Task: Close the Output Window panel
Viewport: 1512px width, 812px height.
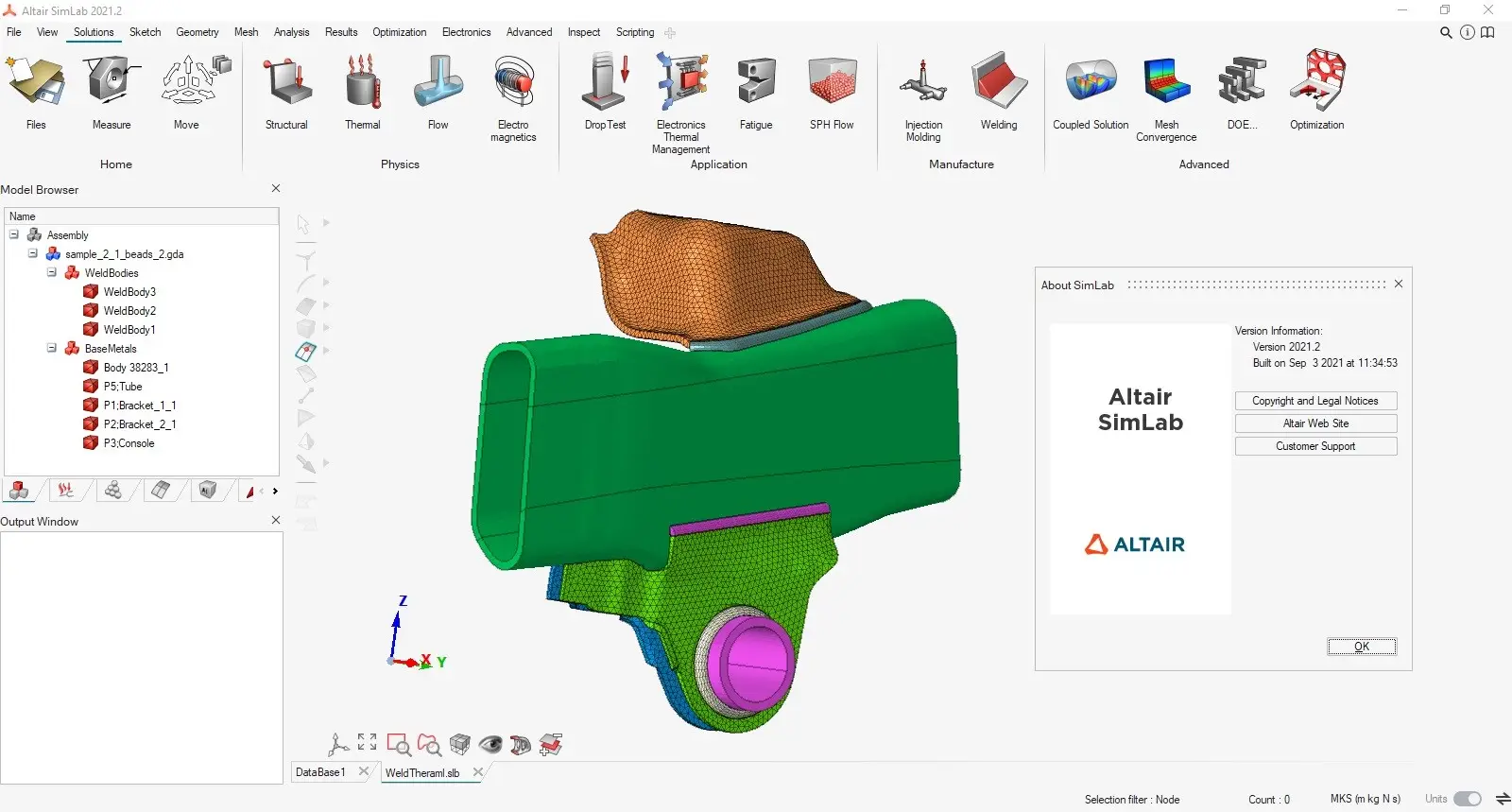Action: coord(276,520)
